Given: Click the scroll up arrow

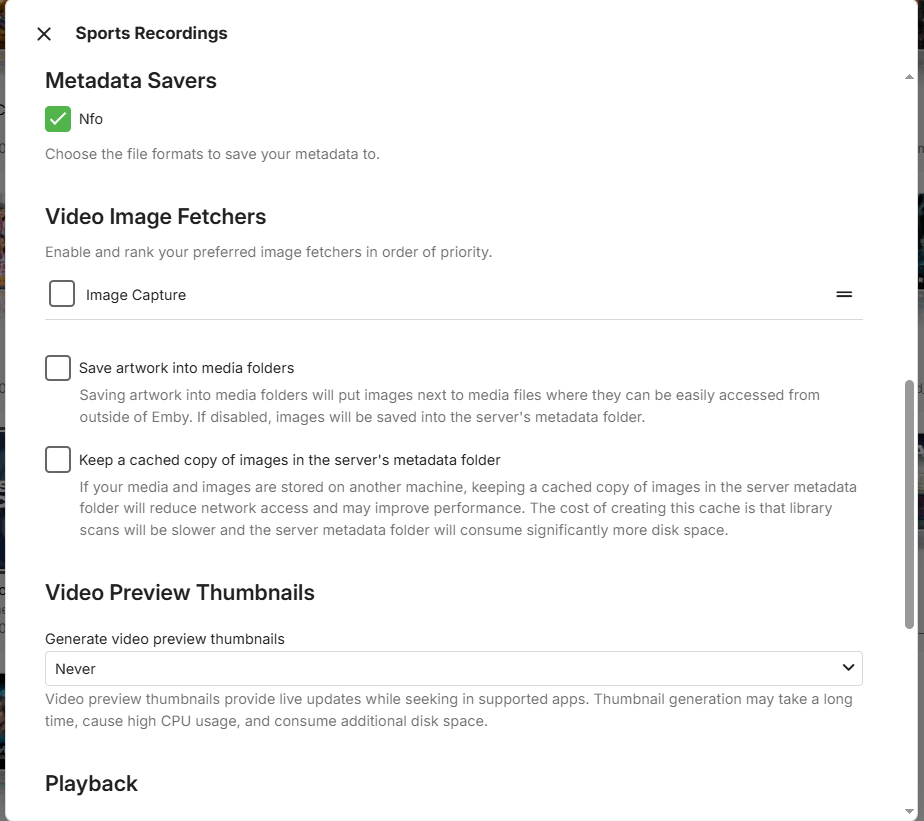Looking at the screenshot, I should pyautogui.click(x=909, y=76).
